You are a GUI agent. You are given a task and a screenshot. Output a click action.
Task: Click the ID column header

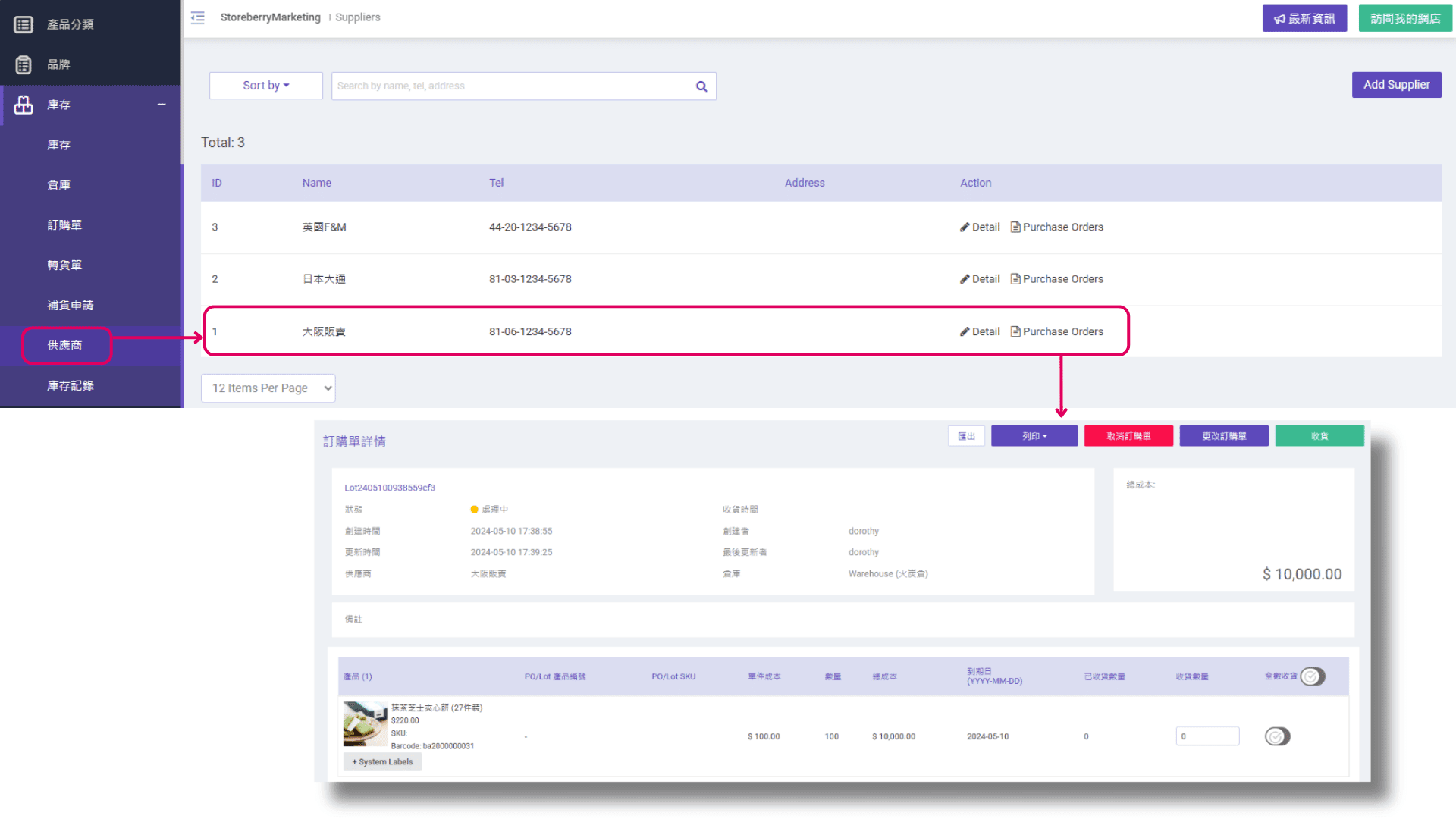click(217, 183)
